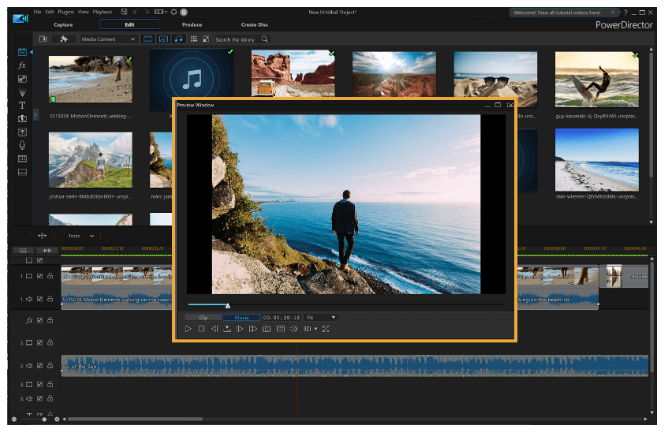Click the preview playback seek slider

pyautogui.click(x=228, y=305)
